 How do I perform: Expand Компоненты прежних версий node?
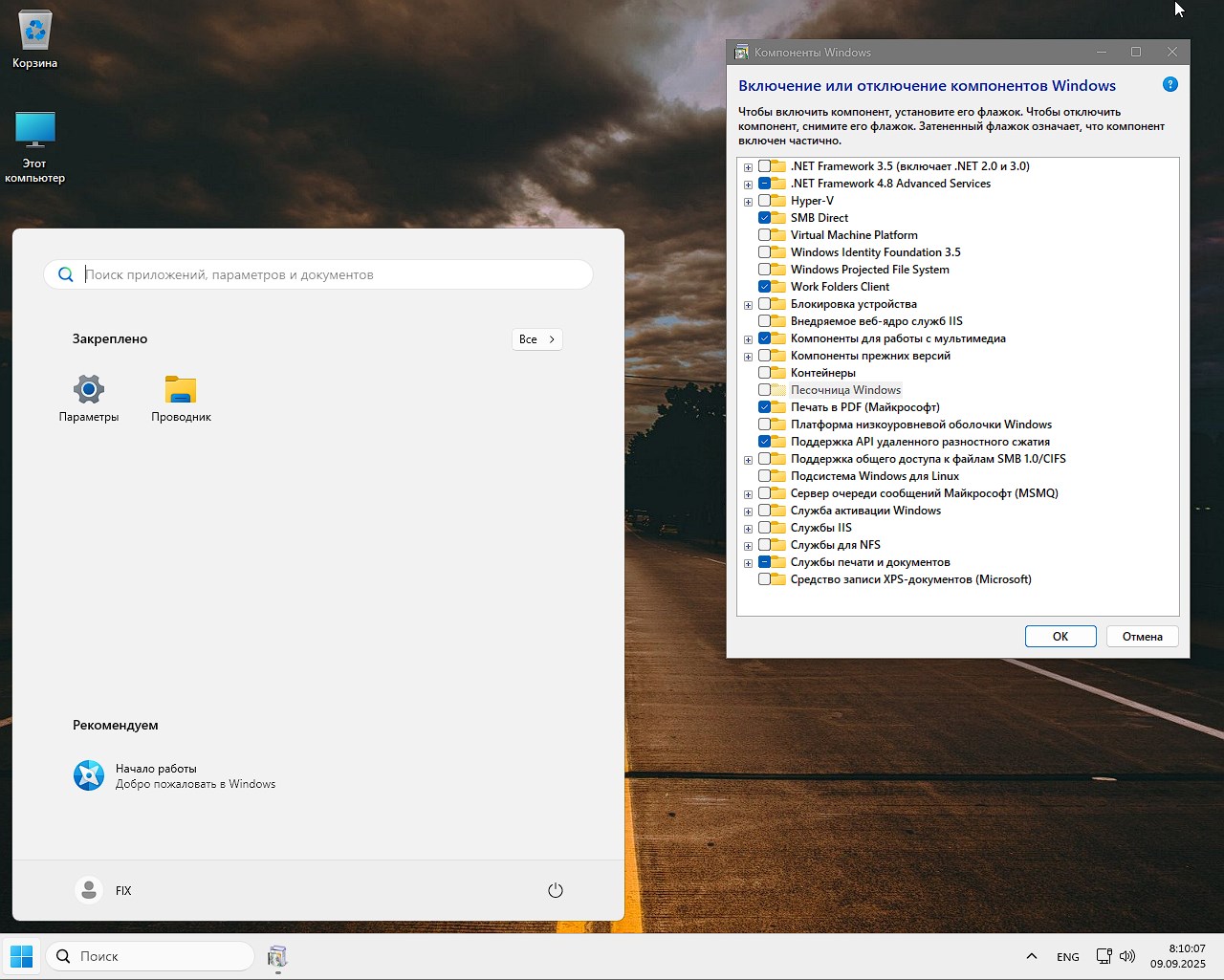pos(748,357)
